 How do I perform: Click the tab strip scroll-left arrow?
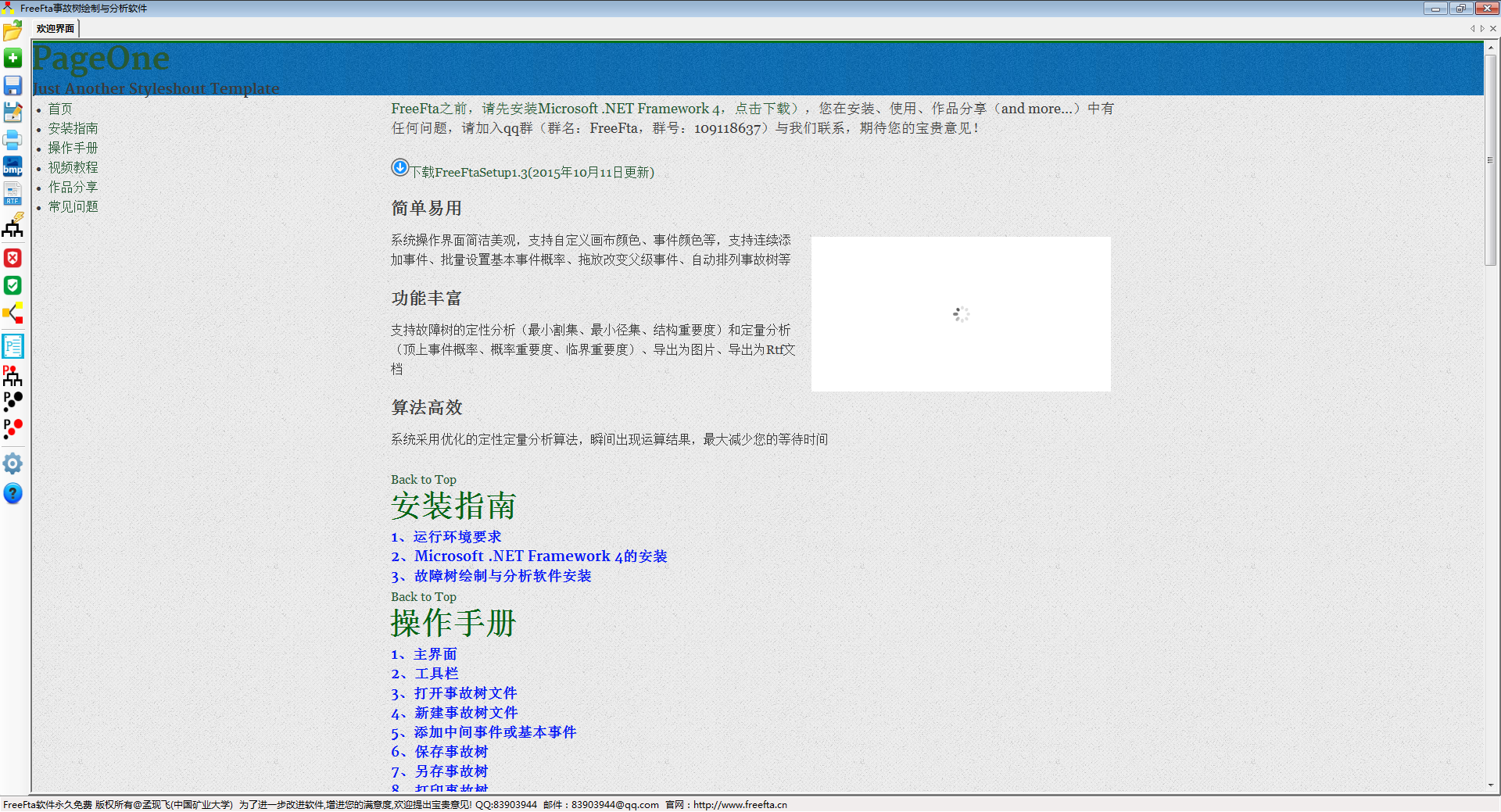click(1472, 29)
